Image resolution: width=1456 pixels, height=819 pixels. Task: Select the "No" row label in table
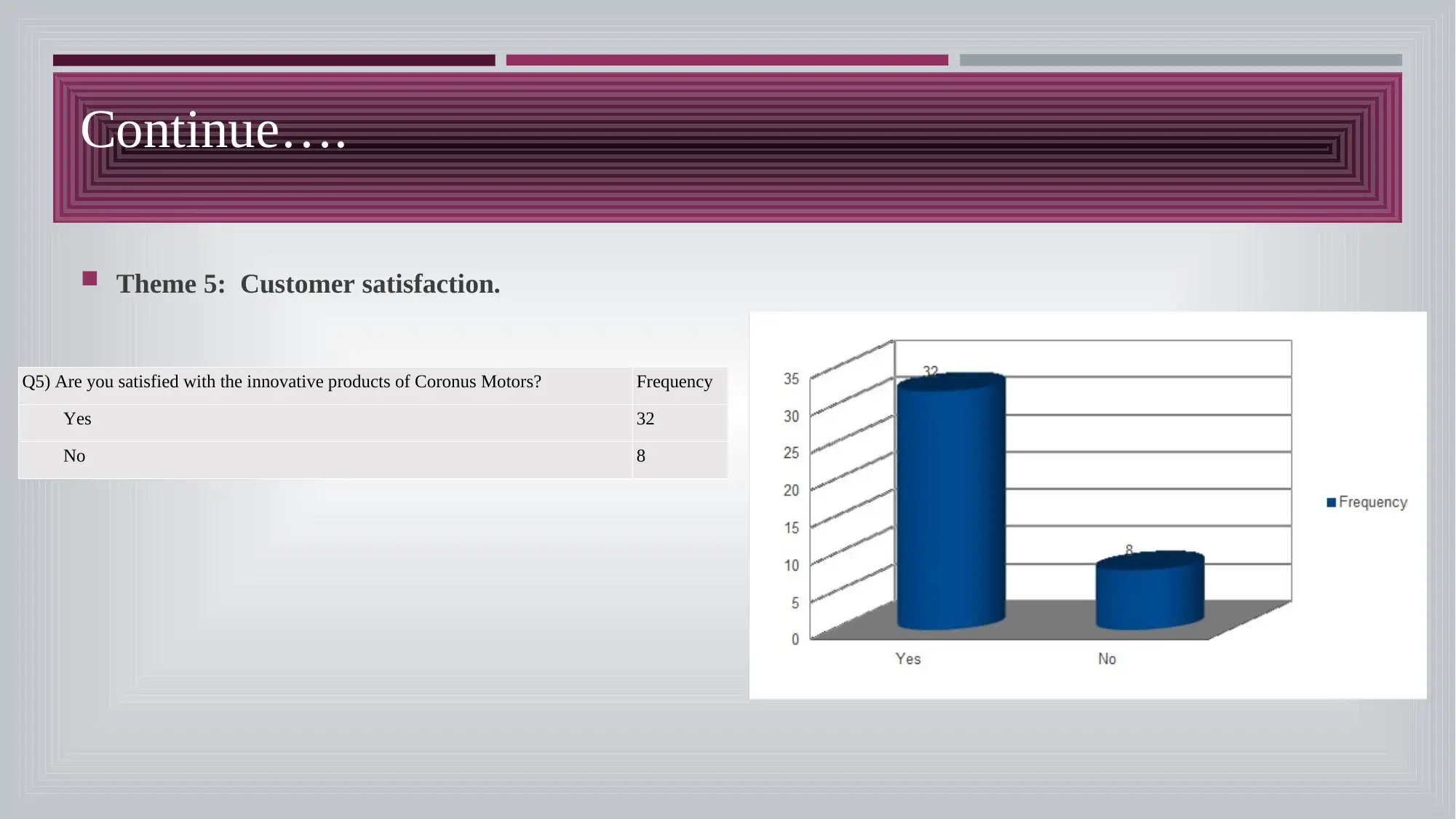point(325,460)
